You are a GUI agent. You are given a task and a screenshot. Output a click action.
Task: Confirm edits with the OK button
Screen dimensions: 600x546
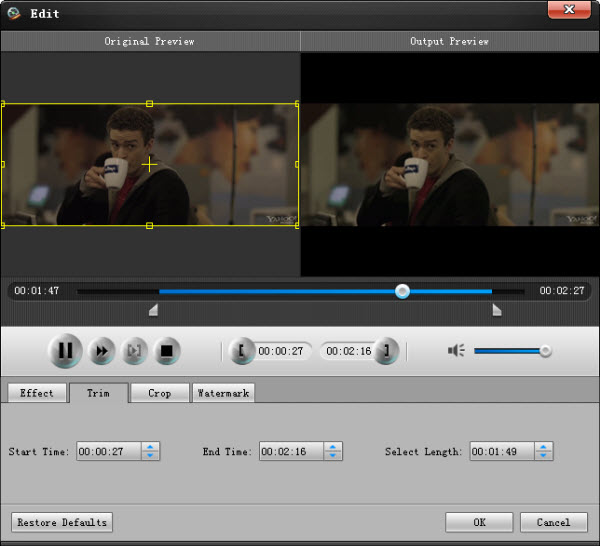pyautogui.click(x=478, y=522)
